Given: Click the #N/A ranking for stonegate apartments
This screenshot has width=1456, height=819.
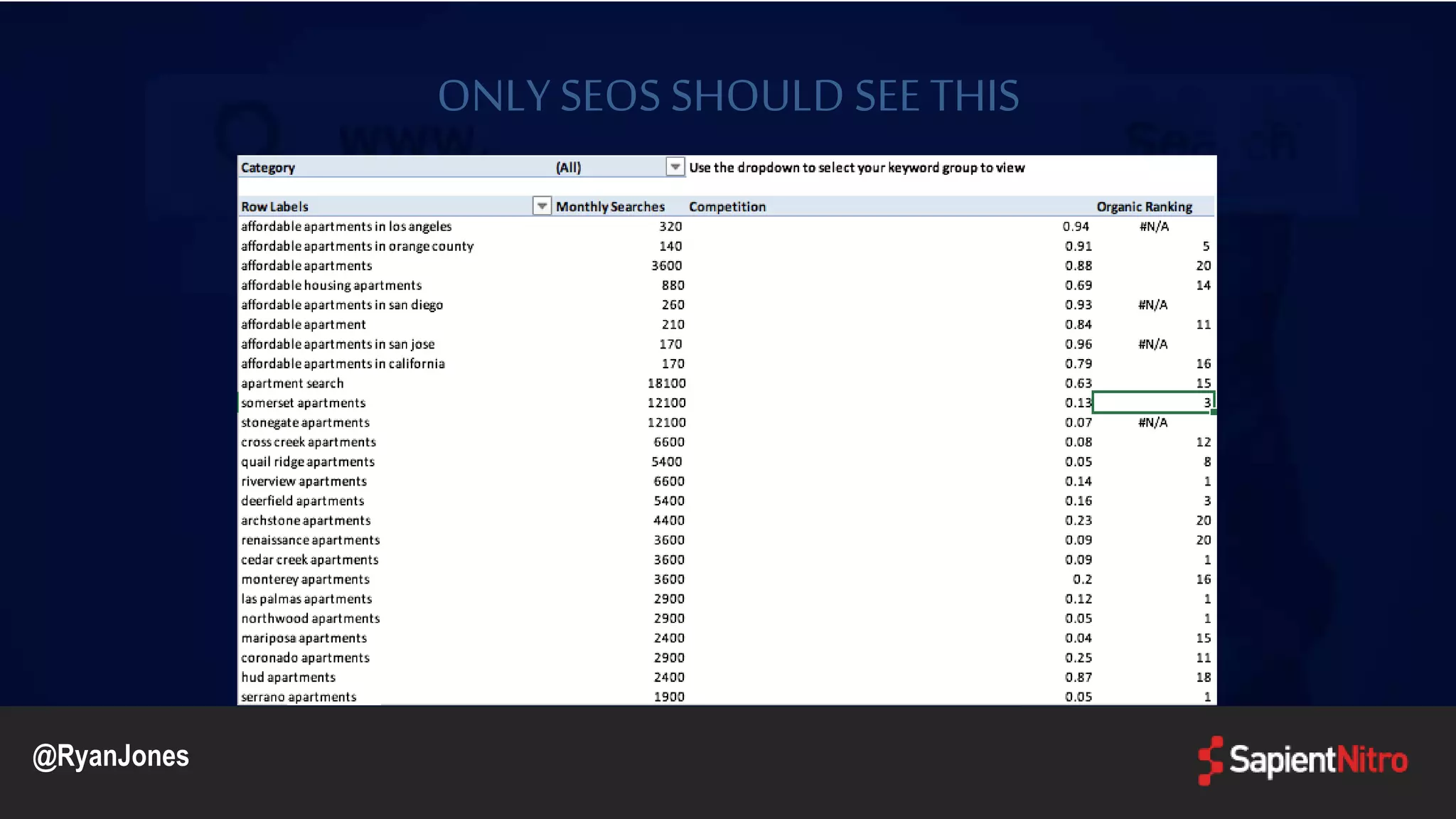Looking at the screenshot, I should [1152, 422].
